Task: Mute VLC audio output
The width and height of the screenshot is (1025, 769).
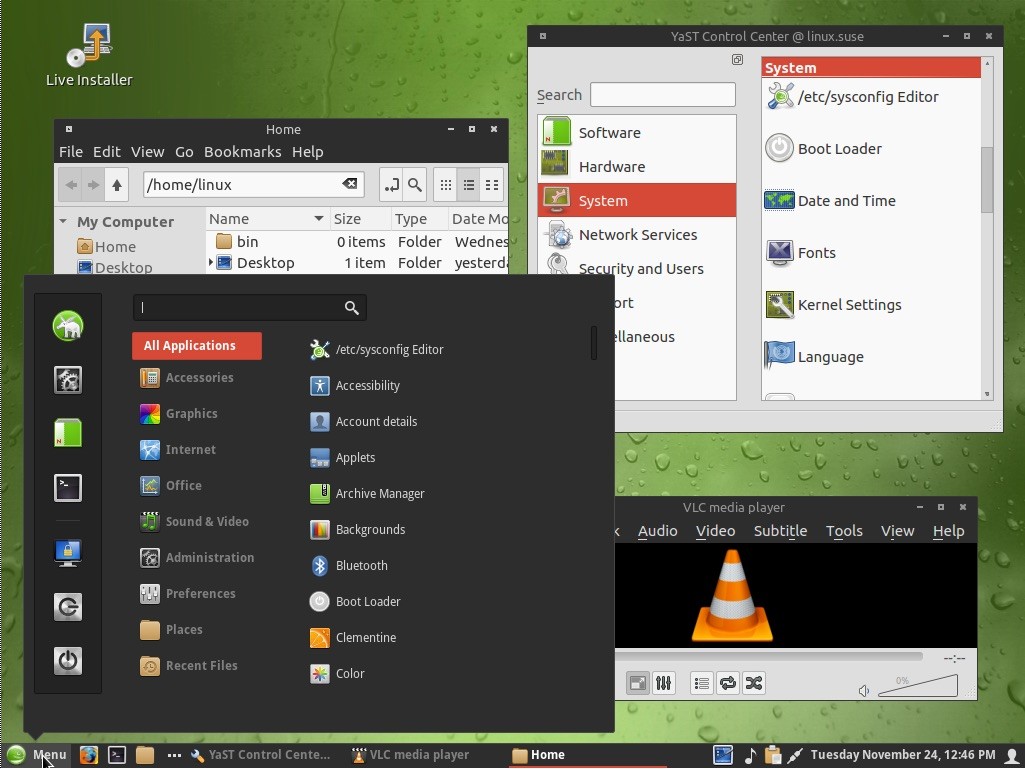Action: click(x=863, y=689)
